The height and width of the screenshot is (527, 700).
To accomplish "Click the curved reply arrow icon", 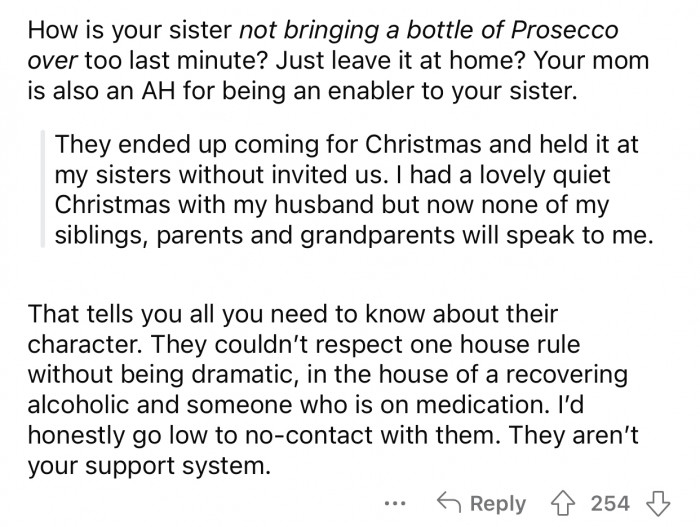I will pos(449,502).
